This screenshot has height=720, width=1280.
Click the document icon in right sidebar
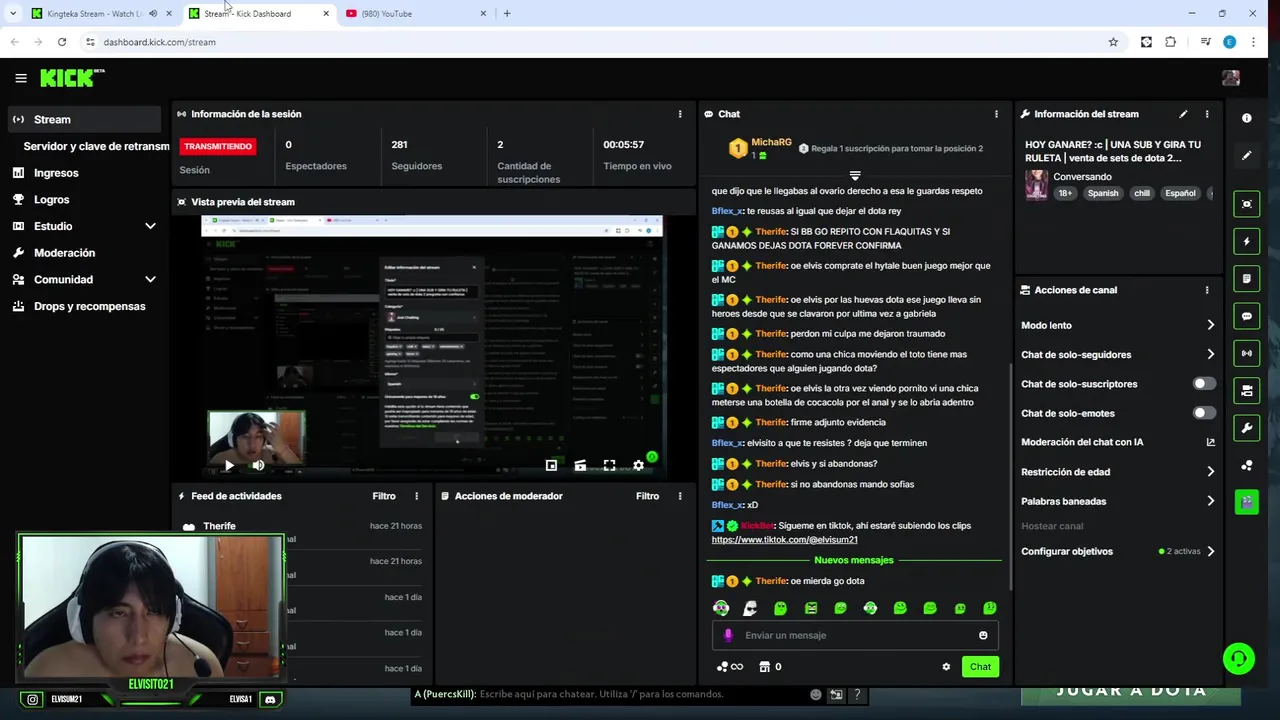pos(1246,278)
